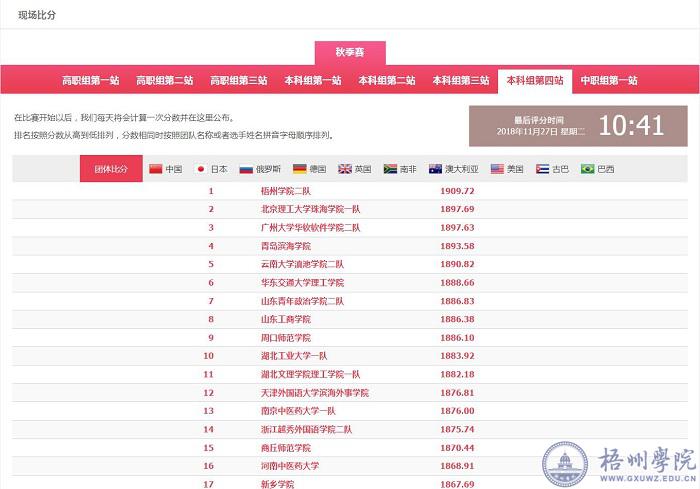700x489 pixels.
Task: Click team link 湖北工业大学一队
Action: [x=294, y=355]
